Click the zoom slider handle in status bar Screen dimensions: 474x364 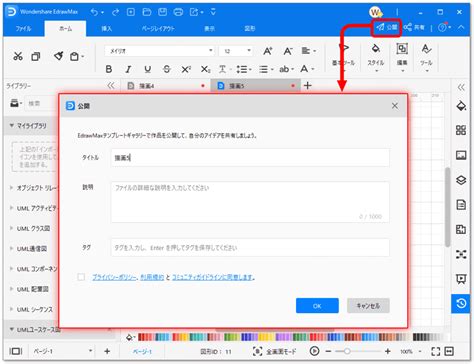pyautogui.click(x=347, y=351)
